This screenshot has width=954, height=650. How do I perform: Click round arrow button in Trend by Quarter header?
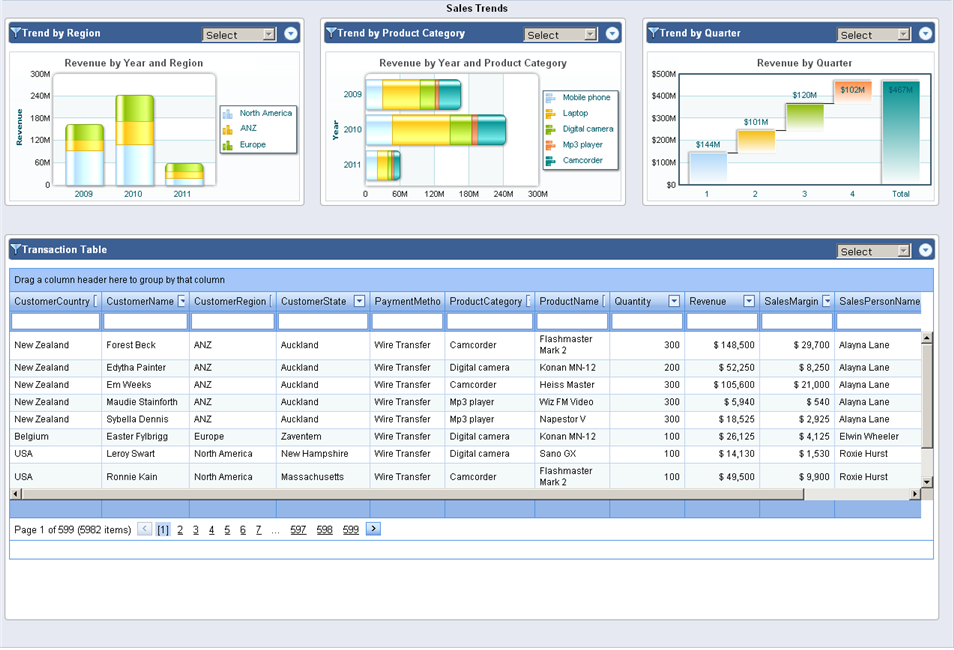925,34
